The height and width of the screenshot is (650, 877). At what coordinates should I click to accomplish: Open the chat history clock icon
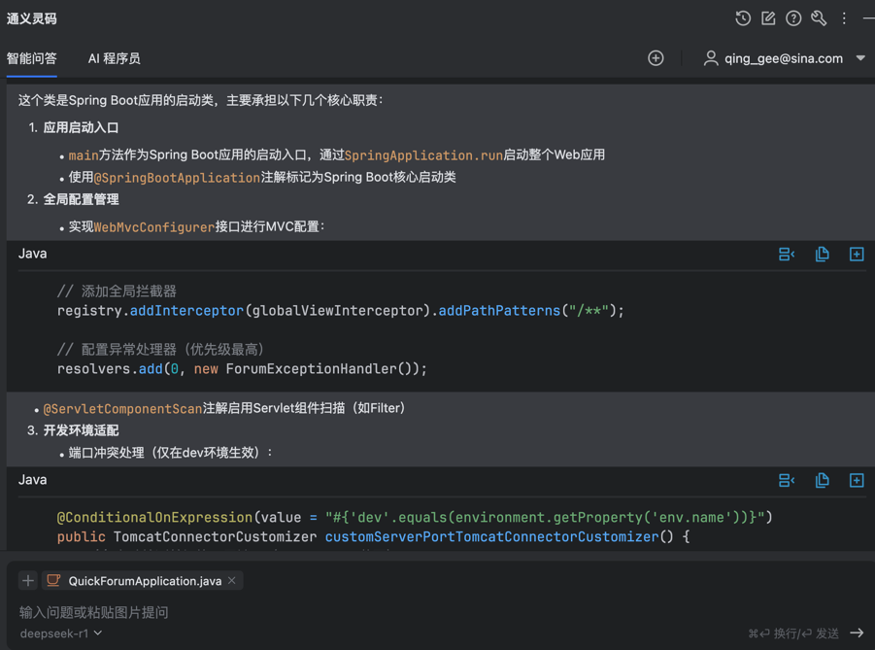(743, 18)
